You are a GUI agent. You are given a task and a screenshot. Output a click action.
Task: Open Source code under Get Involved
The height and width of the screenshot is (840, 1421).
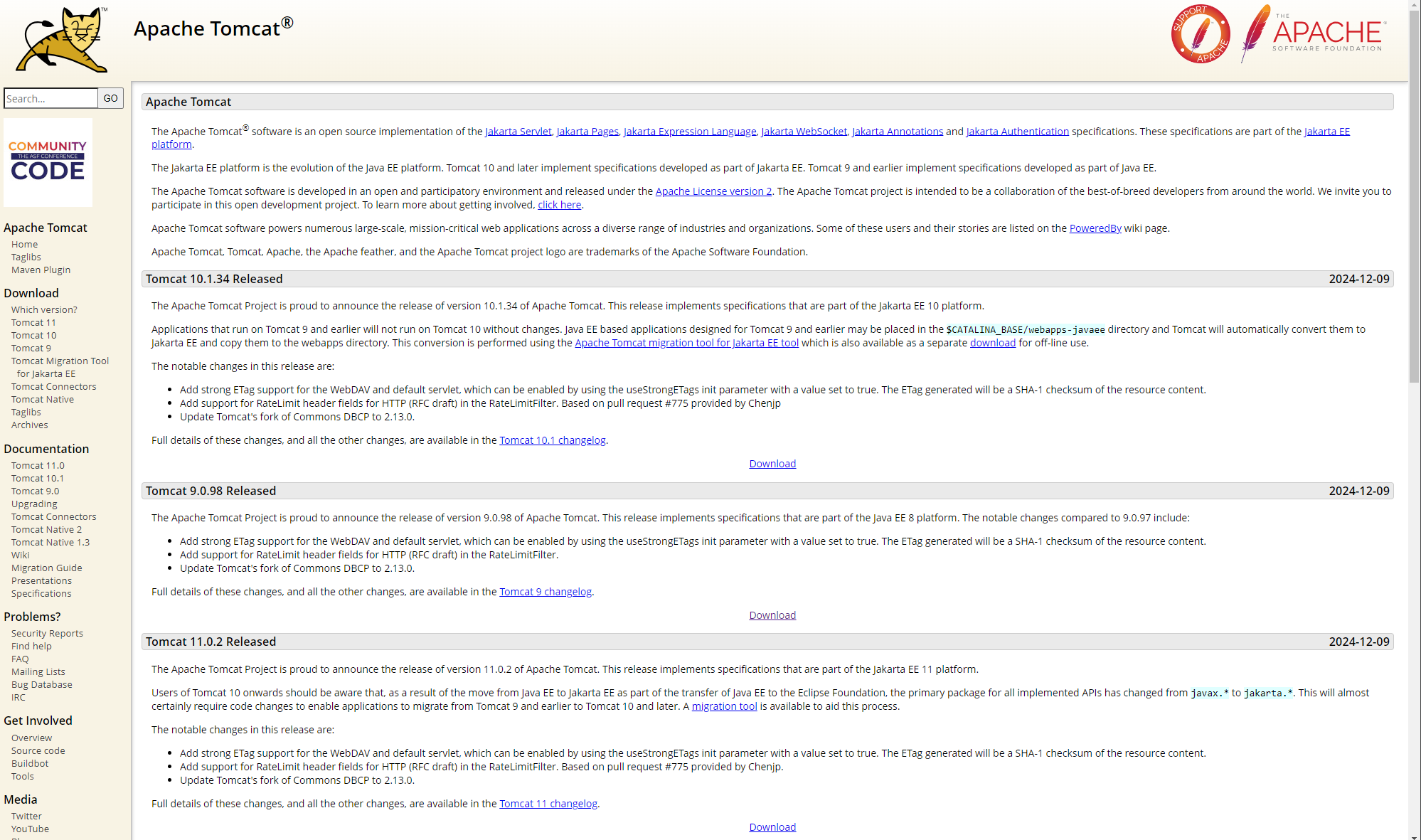(x=38, y=750)
